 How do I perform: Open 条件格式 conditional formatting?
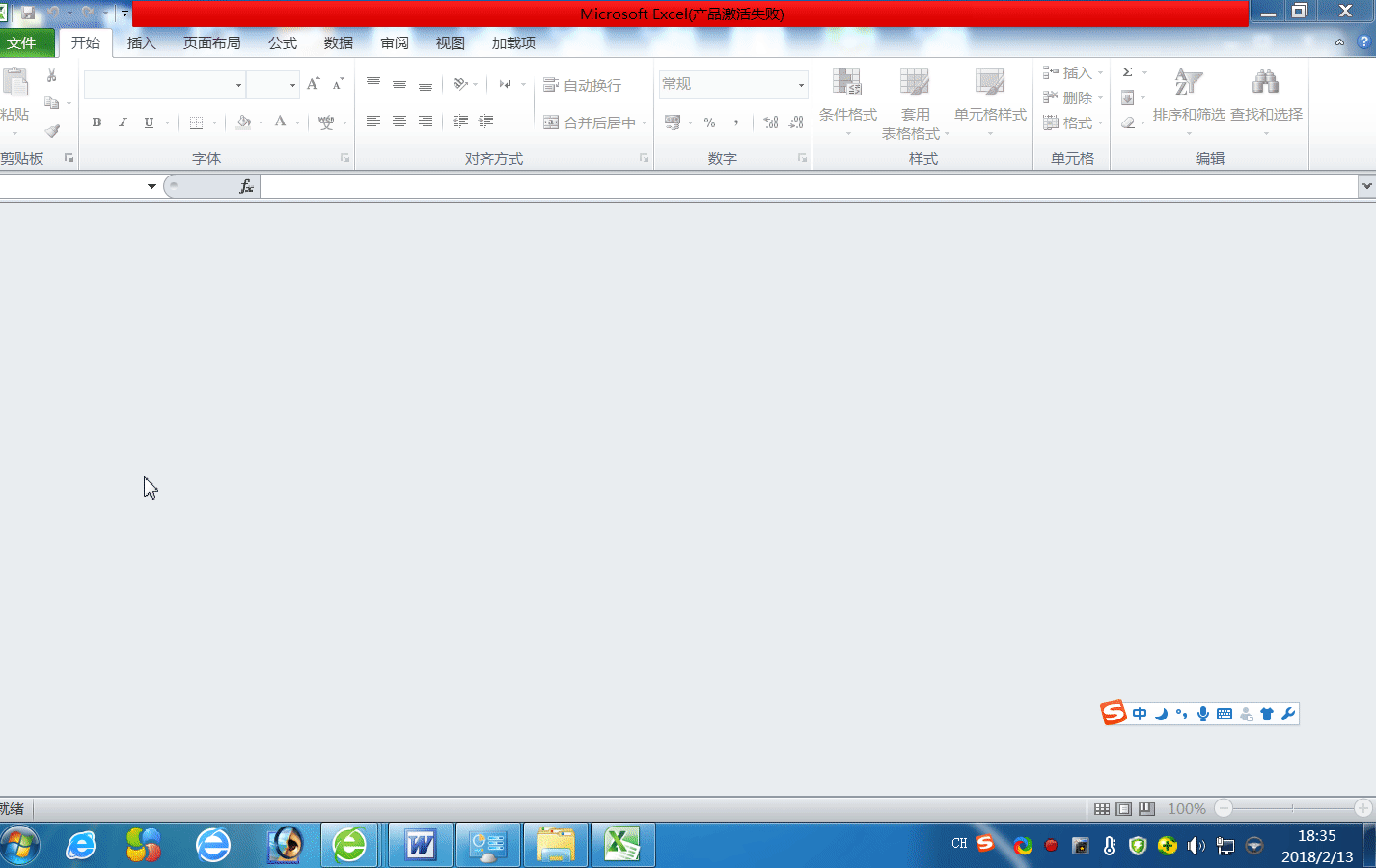tap(848, 102)
